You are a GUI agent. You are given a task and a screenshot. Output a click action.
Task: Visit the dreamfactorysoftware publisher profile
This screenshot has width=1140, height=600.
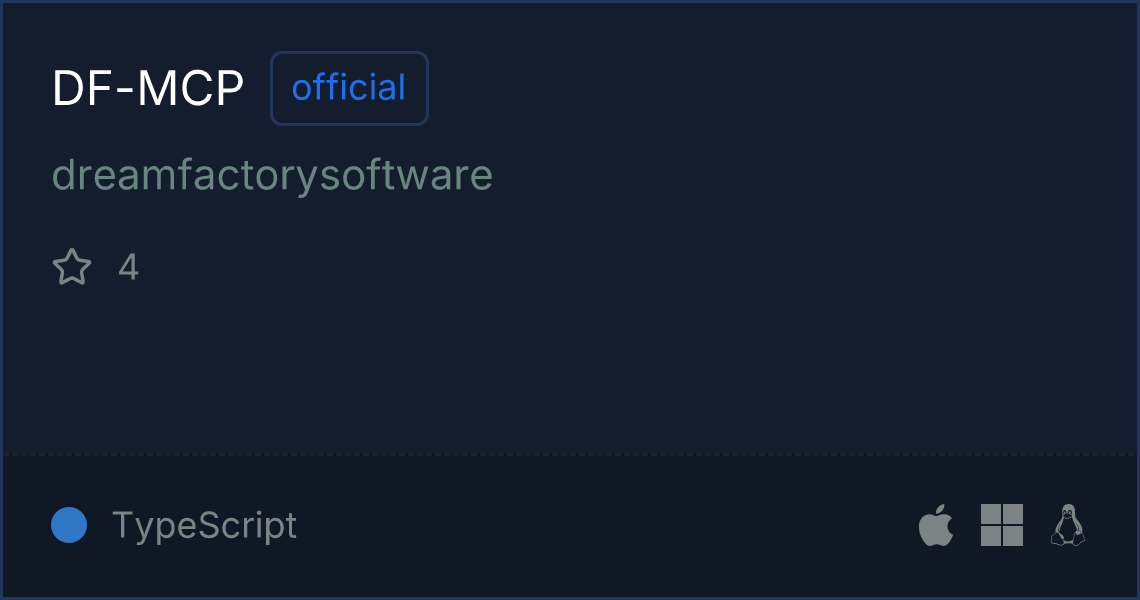(x=272, y=175)
